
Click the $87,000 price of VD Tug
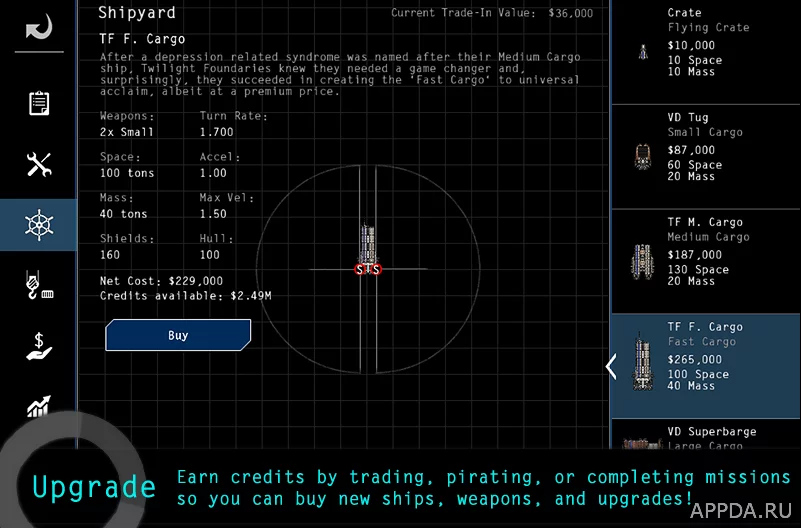click(x=691, y=150)
